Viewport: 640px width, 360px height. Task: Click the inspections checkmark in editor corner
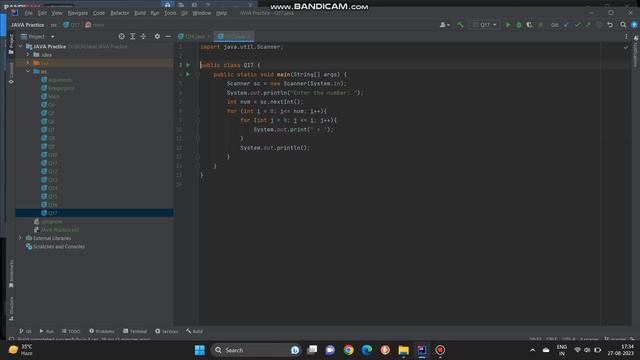[x=626, y=47]
